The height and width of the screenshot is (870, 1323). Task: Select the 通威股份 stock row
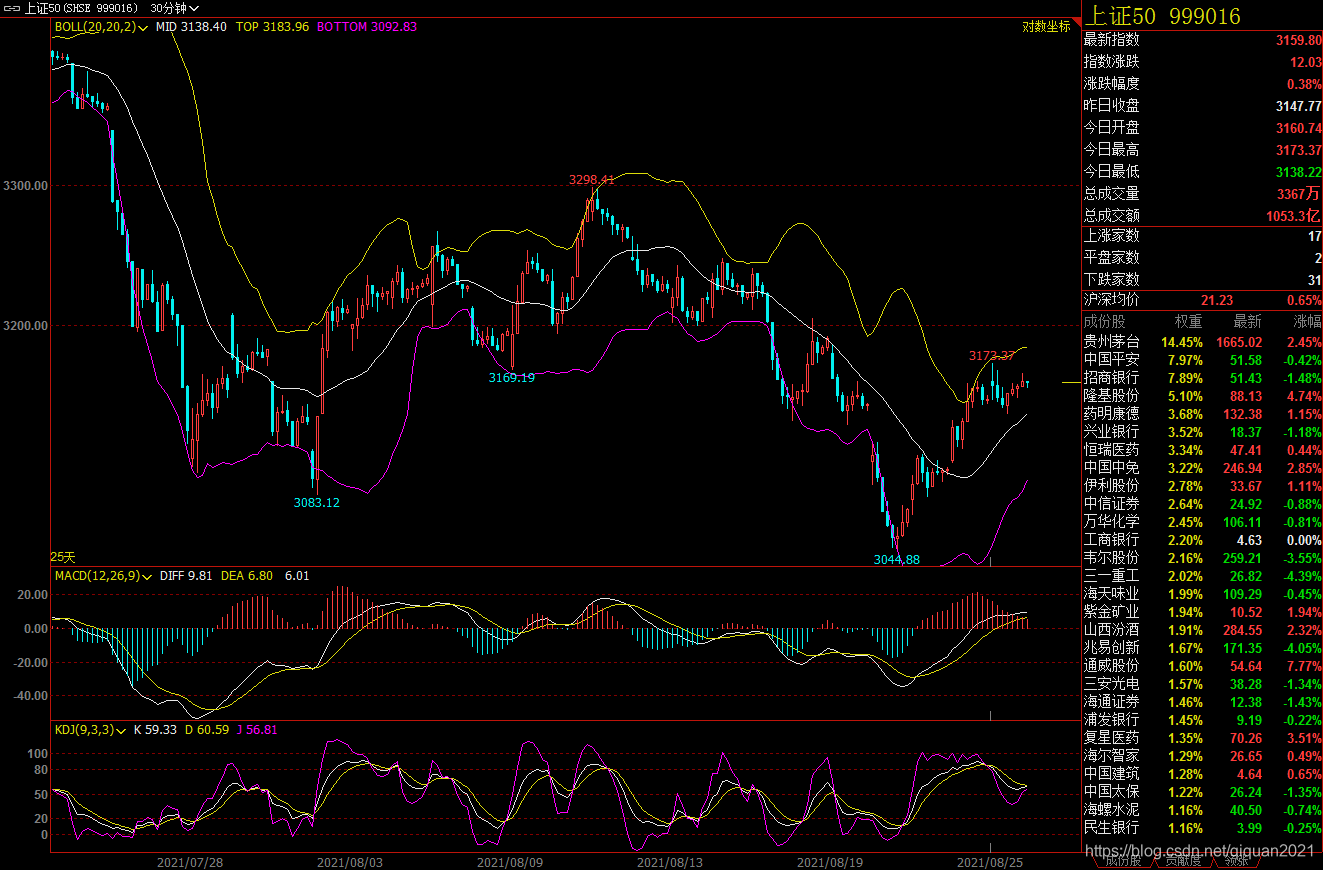click(x=1203, y=665)
